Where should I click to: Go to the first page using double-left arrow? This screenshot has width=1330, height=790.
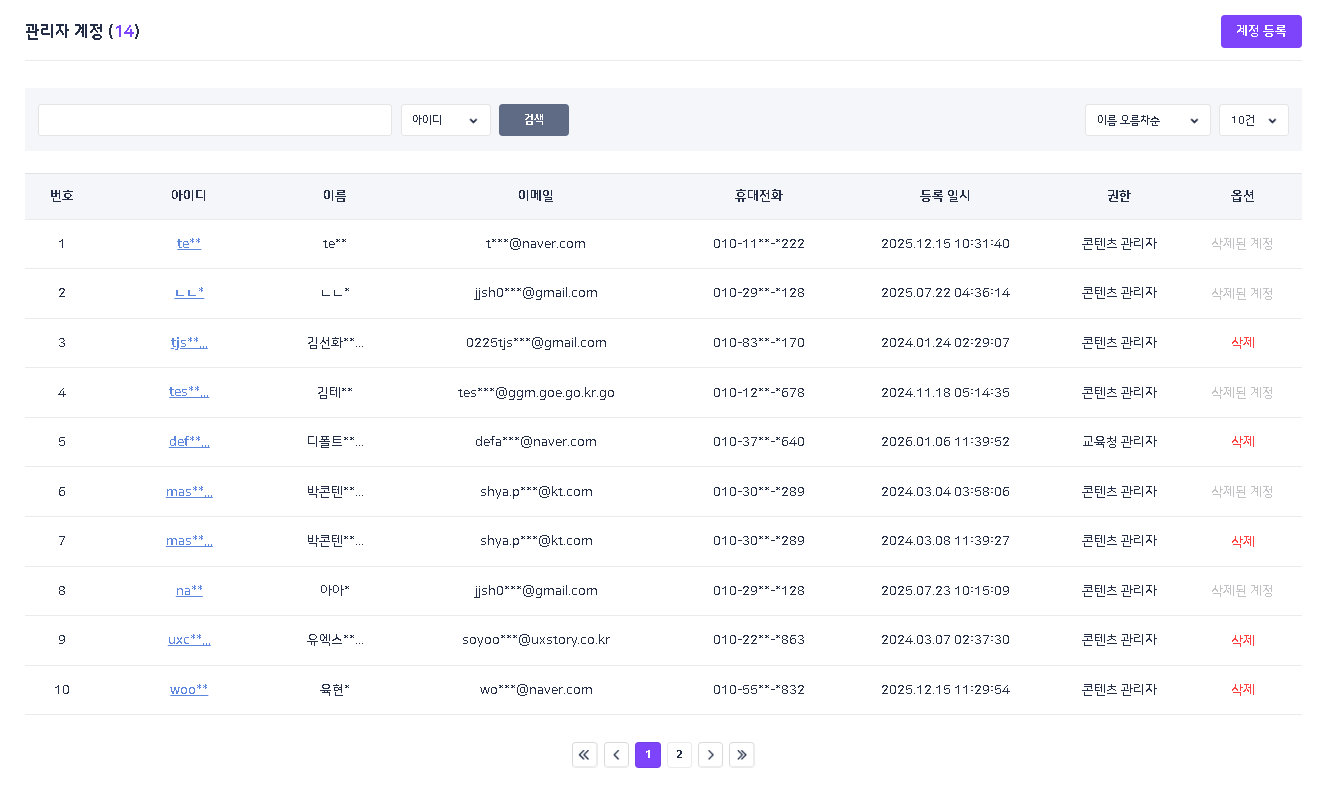(x=585, y=755)
